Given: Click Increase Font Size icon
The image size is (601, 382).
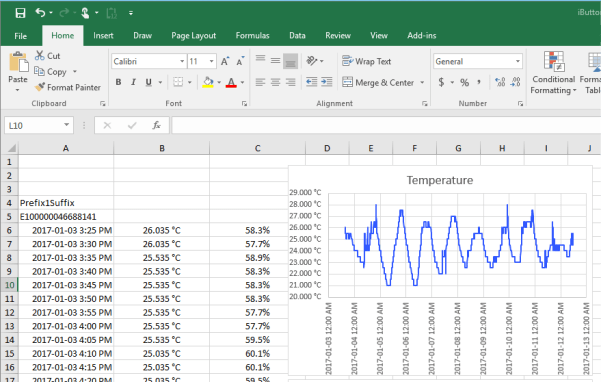Looking at the screenshot, I should [225, 61].
